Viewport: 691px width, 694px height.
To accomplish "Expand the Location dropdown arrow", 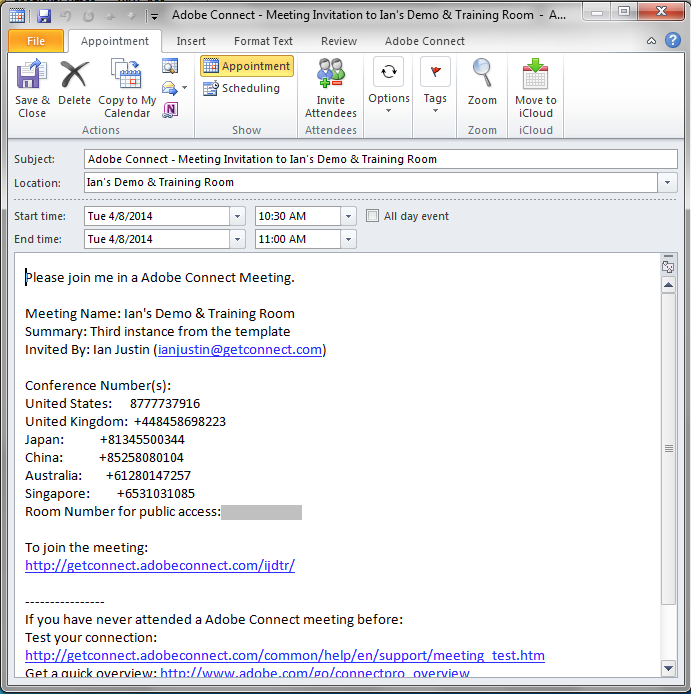I will (x=667, y=182).
